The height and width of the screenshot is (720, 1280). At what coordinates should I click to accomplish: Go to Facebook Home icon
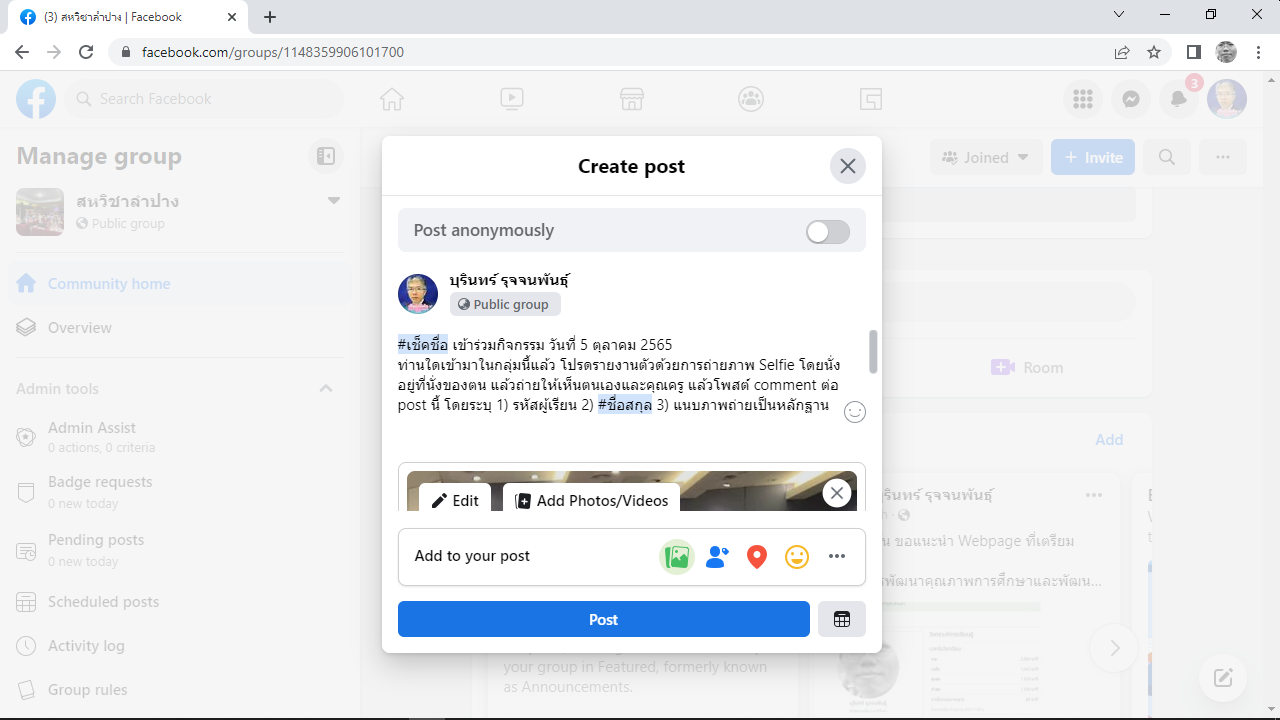tap(391, 99)
